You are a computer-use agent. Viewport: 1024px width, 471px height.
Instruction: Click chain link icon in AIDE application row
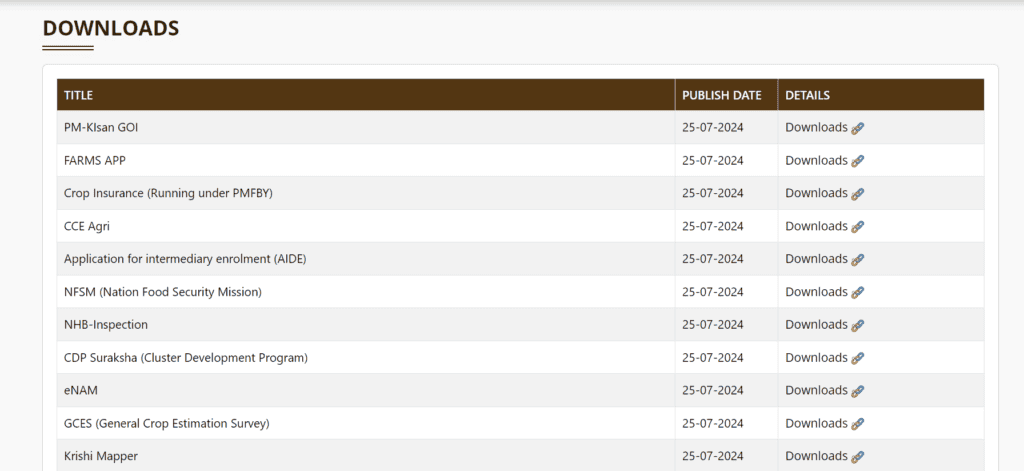tap(857, 260)
